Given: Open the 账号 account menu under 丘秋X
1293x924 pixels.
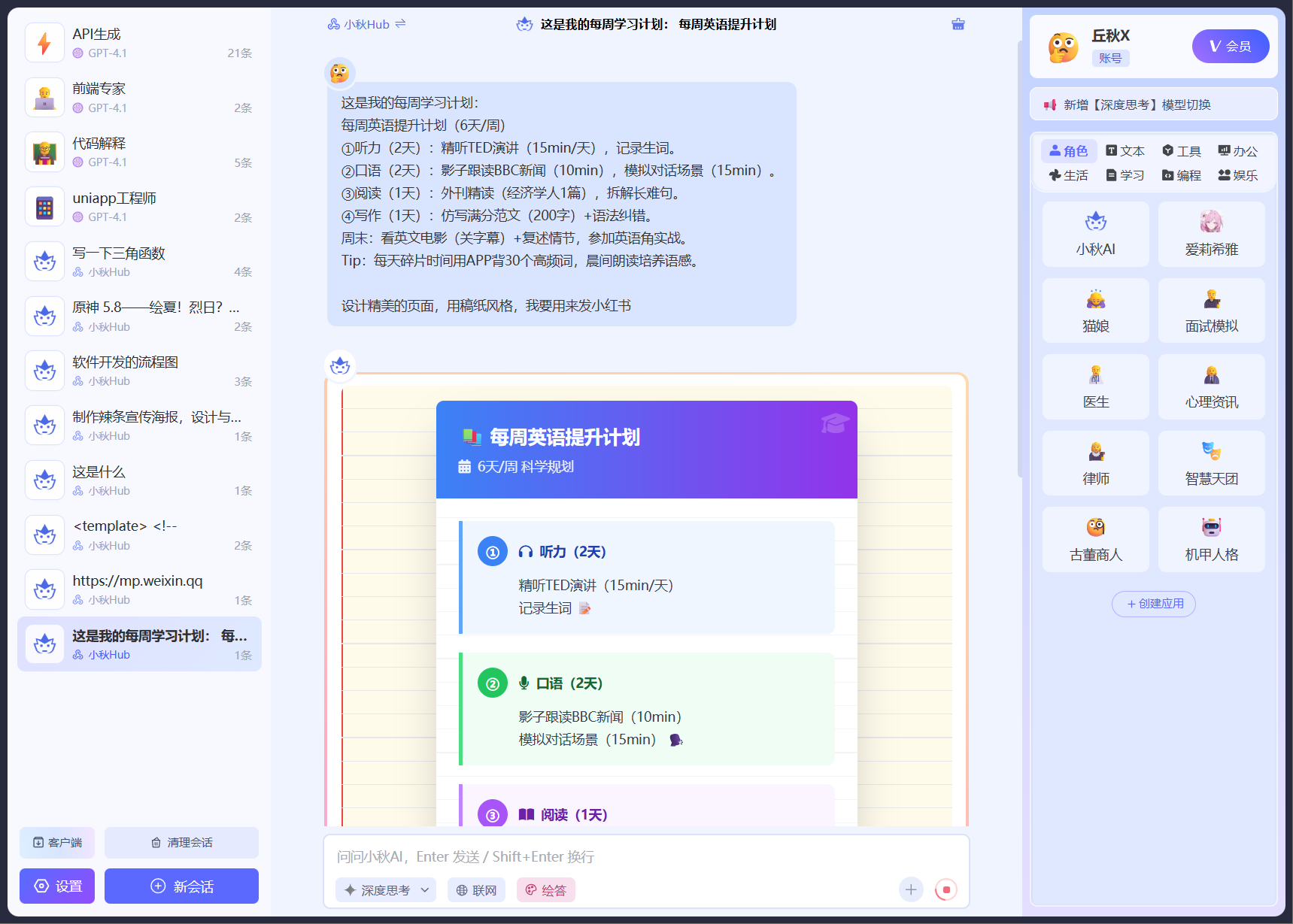Looking at the screenshot, I should coord(1110,58).
